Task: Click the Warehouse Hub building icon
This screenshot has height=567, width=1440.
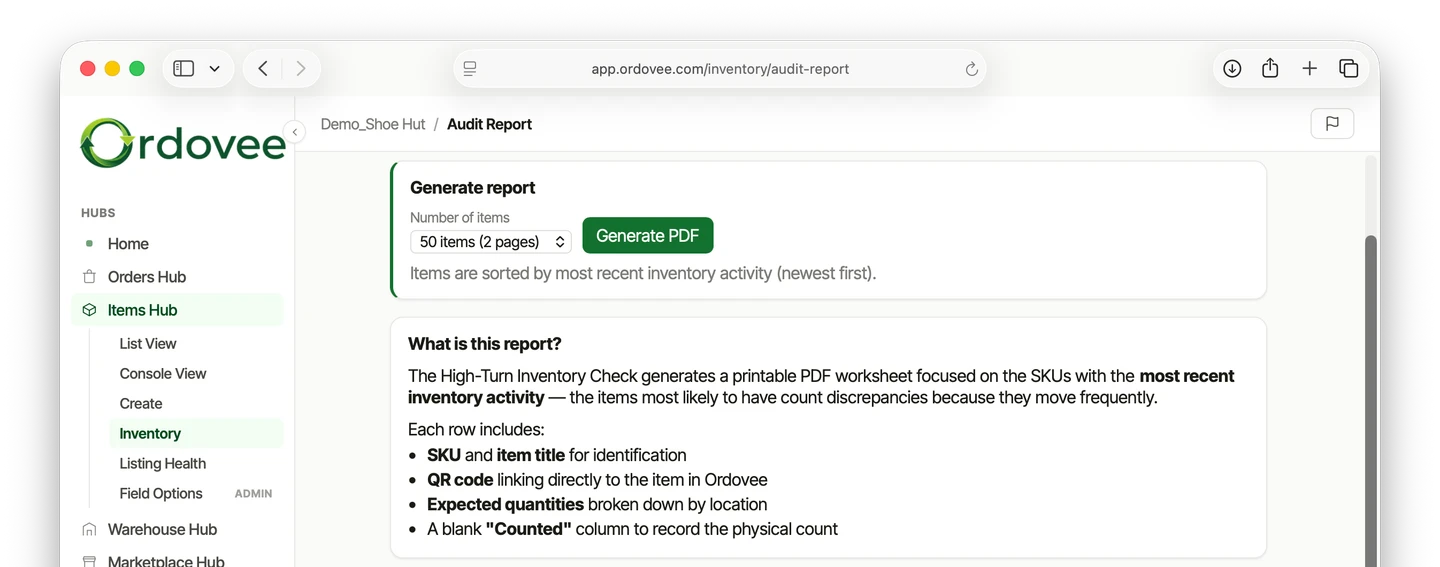Action: (89, 530)
